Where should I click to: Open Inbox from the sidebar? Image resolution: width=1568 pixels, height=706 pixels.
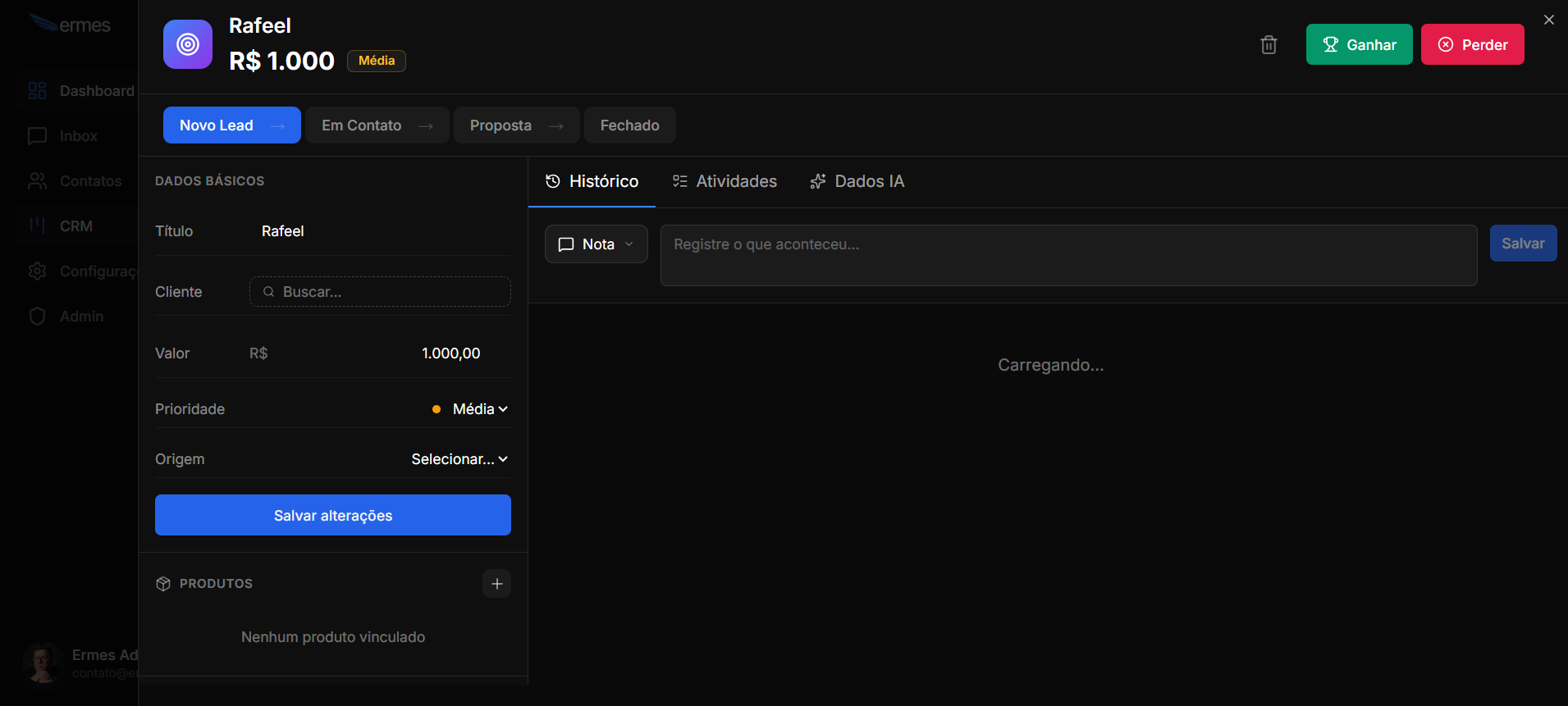(x=78, y=136)
